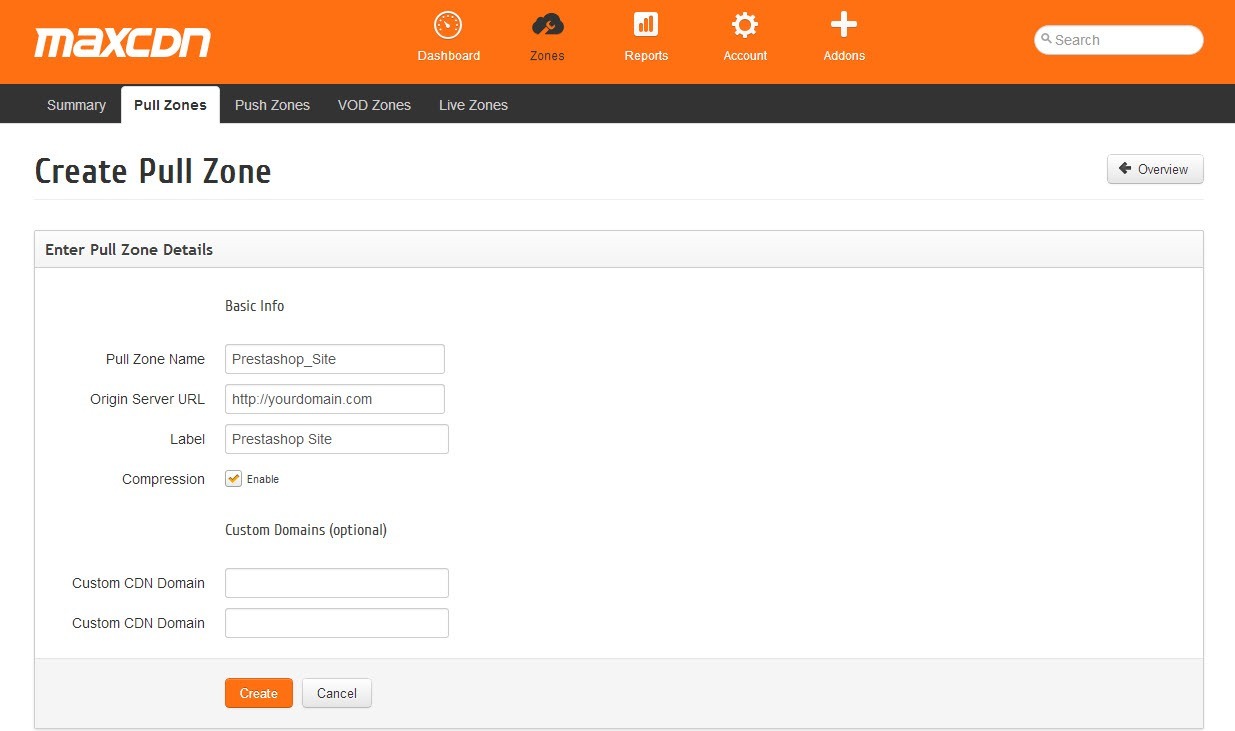Screen dimensions: 1235x731
Task: Switch to the Push Zones tab
Action: click(x=272, y=105)
